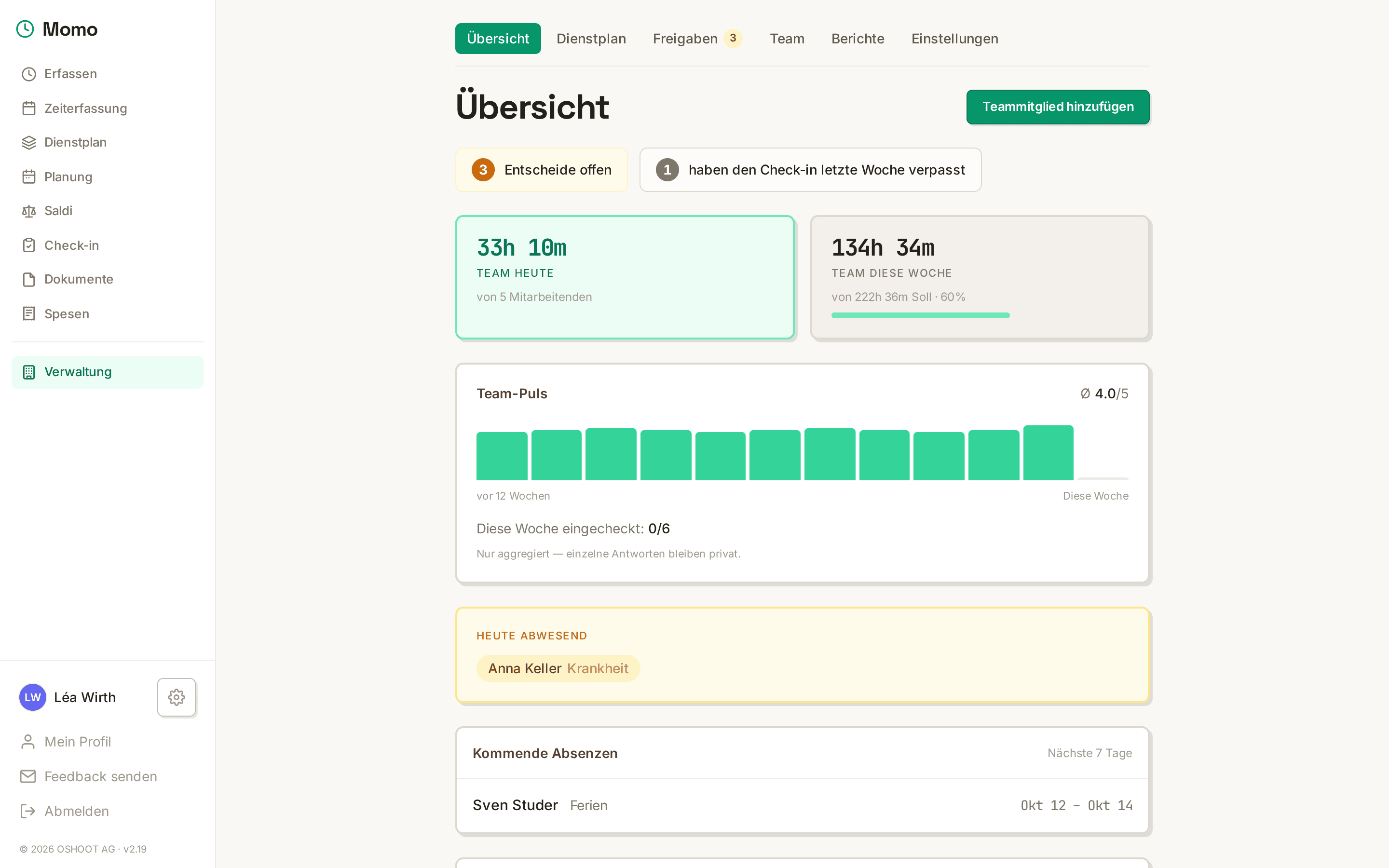
Task: Click the Kommende Absenzen heading
Action: tap(545, 753)
